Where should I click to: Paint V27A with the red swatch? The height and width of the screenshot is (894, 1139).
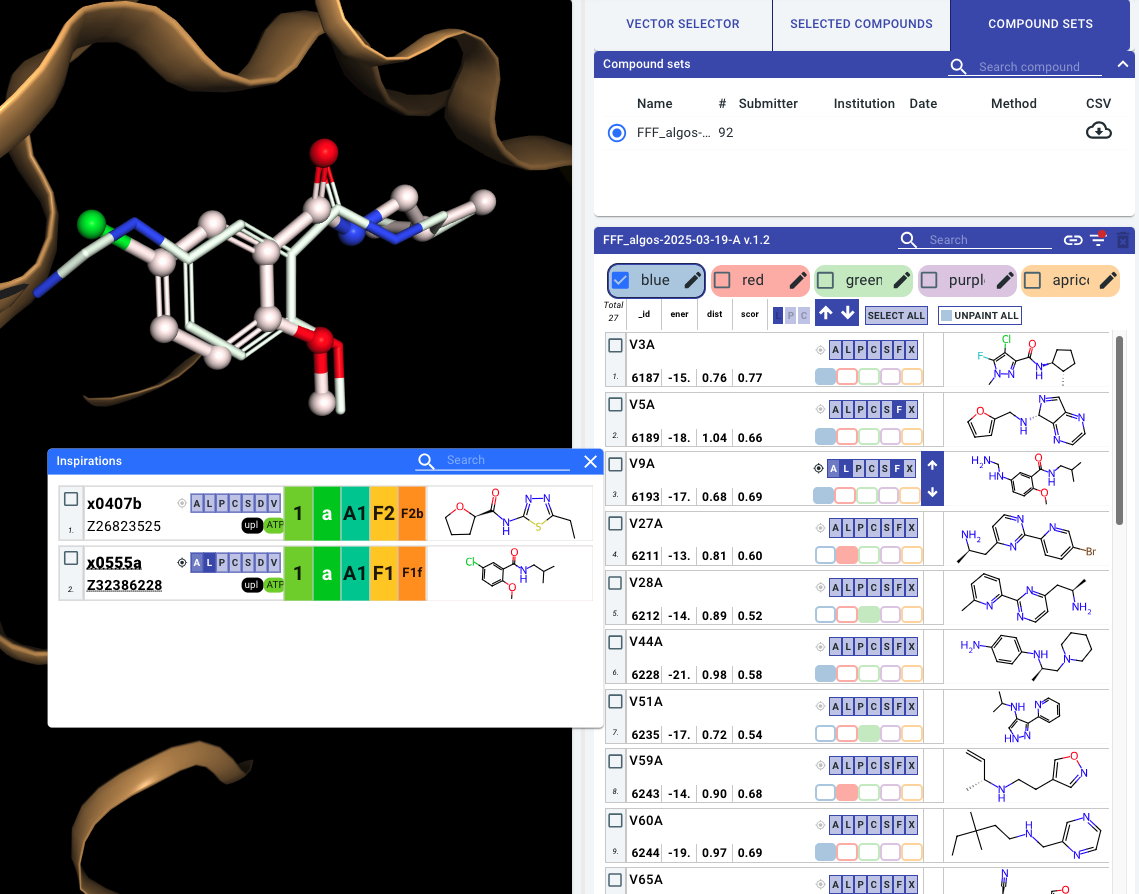pos(847,555)
